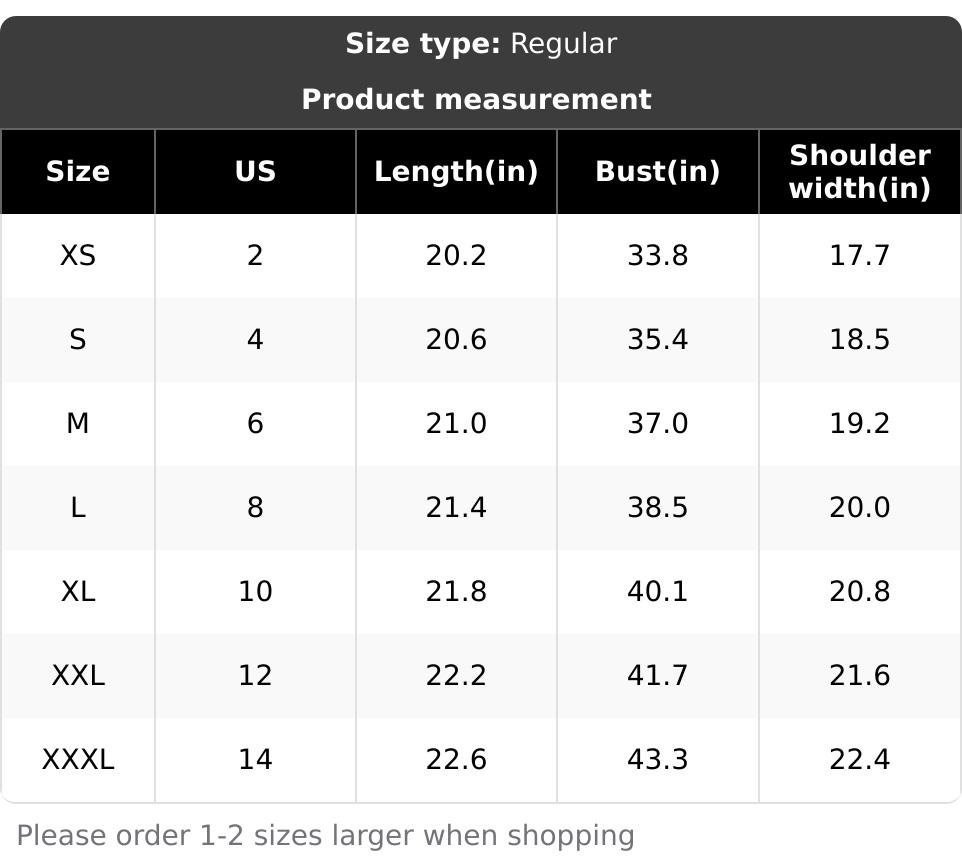Click the XL size cell
This screenshot has height=868, width=962.
[78, 592]
